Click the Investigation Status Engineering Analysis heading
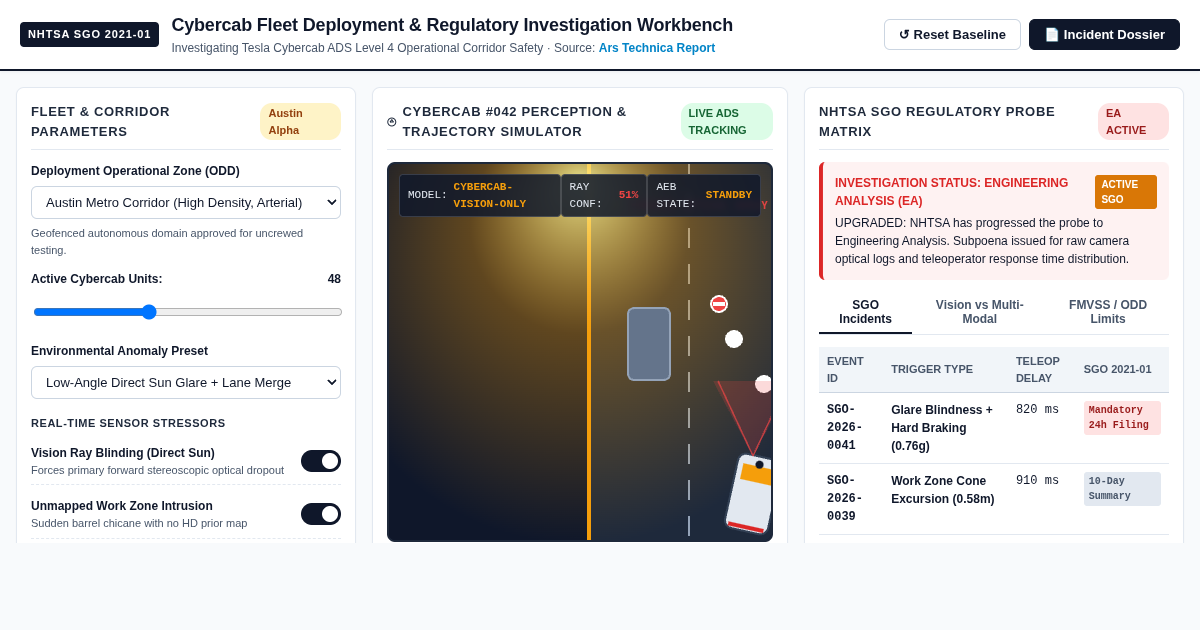This screenshot has width=1200, height=630. [x=951, y=192]
